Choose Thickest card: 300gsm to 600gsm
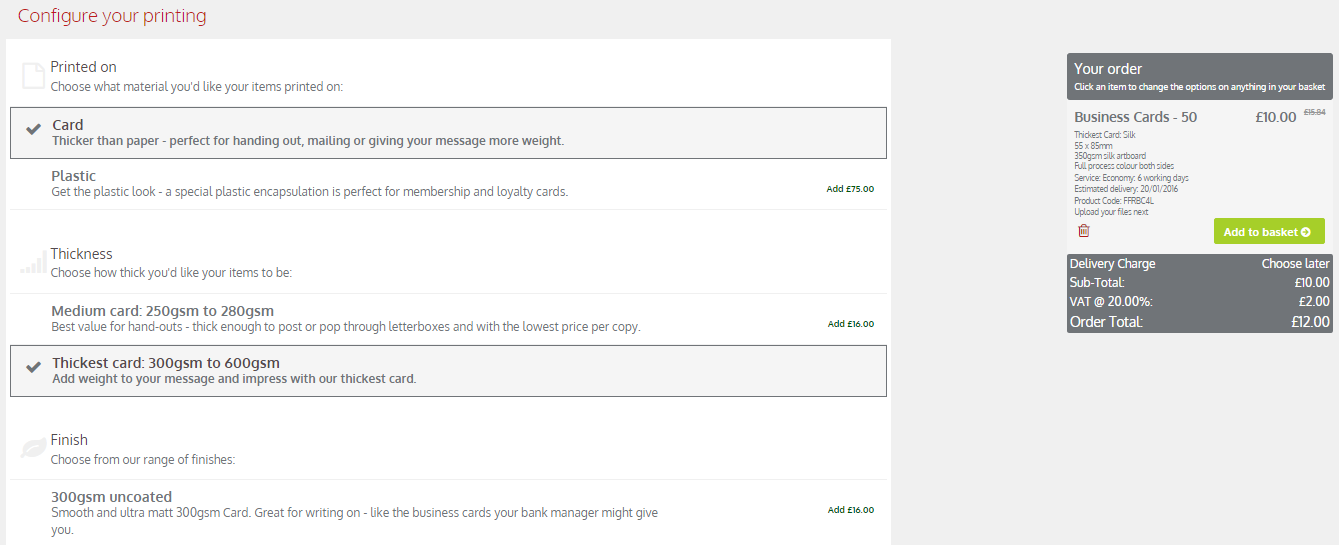The width and height of the screenshot is (1339, 545). point(448,371)
